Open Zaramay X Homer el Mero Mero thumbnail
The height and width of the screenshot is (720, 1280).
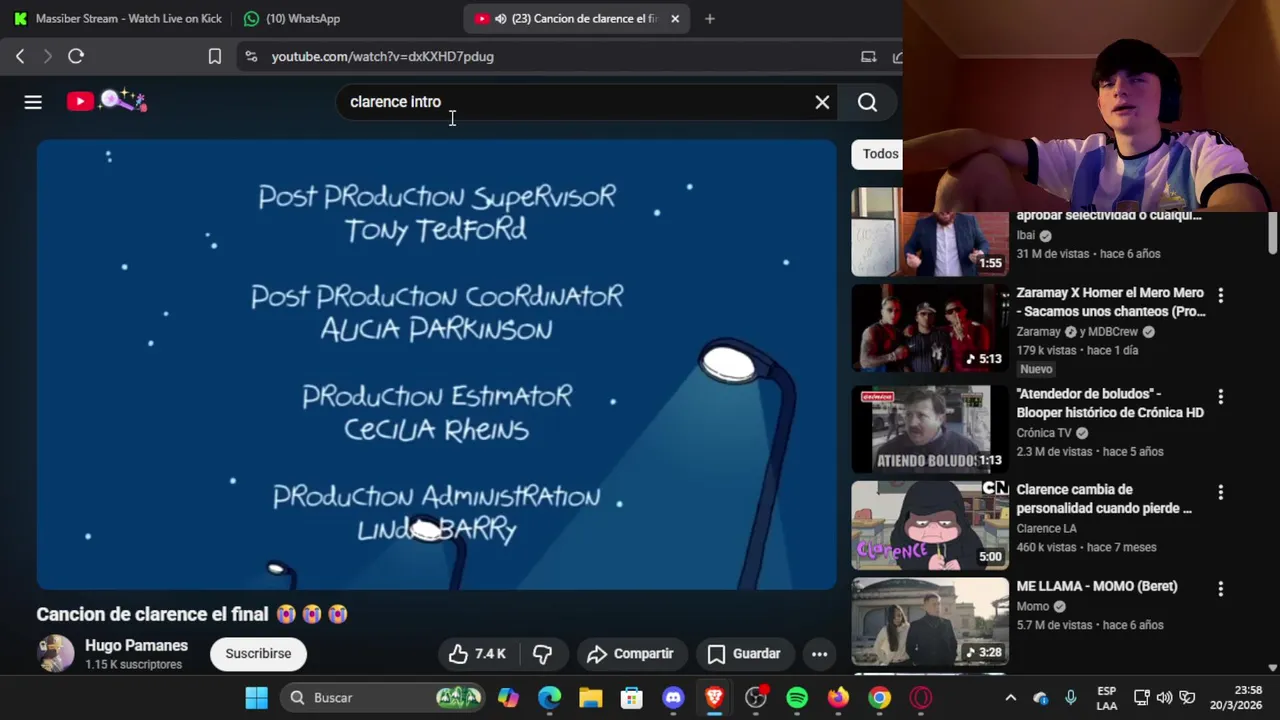coord(930,328)
